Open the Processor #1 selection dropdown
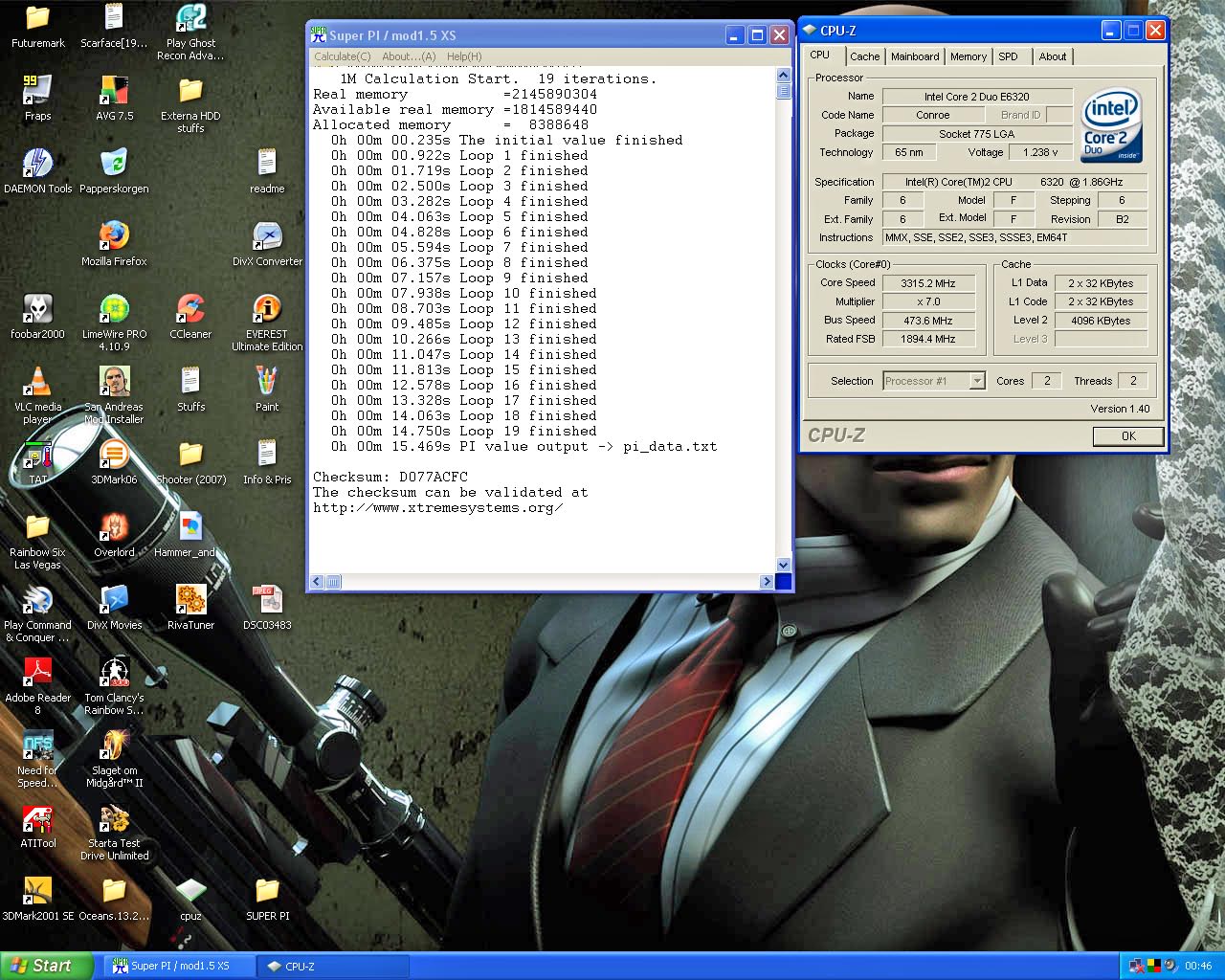 point(934,381)
